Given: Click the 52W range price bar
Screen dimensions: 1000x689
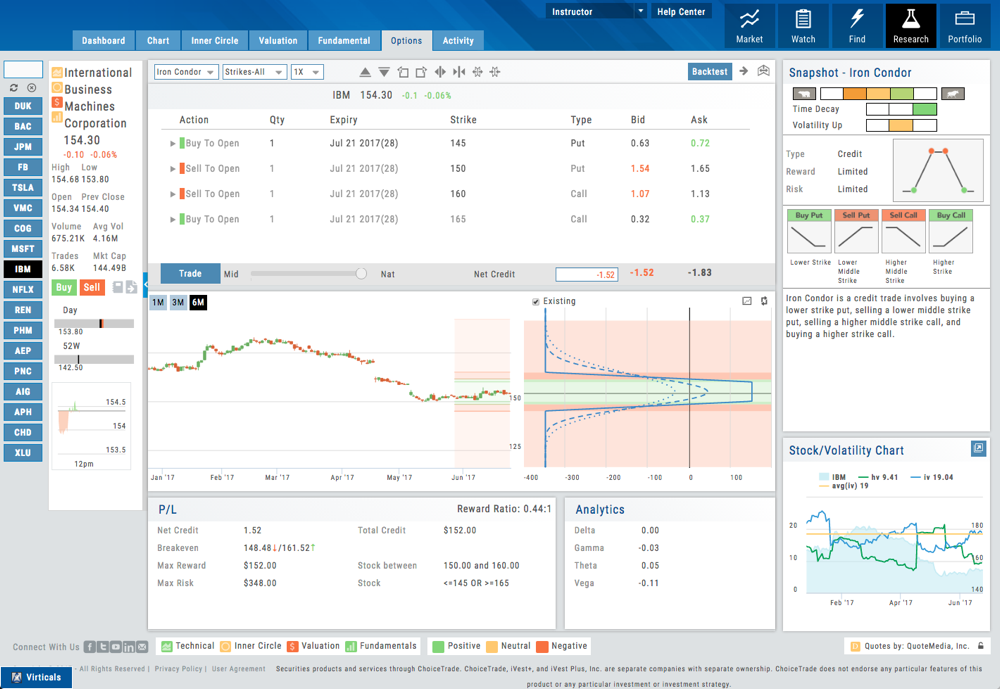Looking at the screenshot, I should [96, 359].
